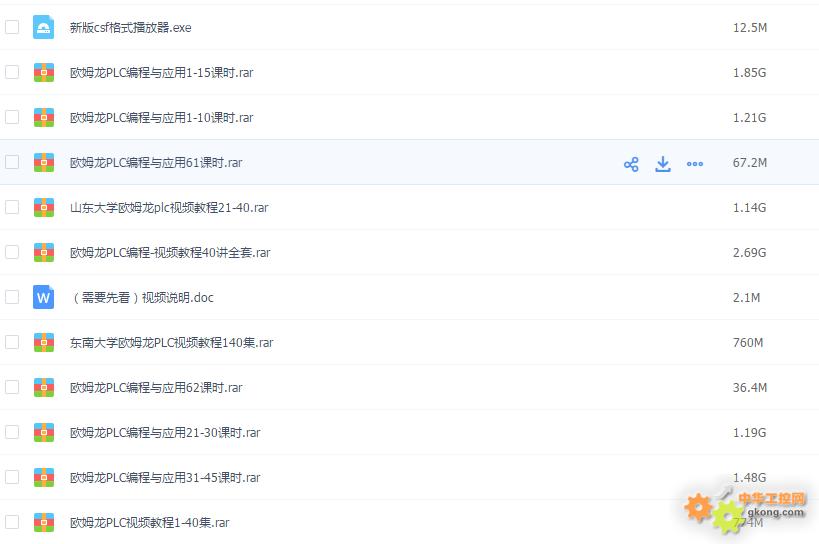Open file name 欧姆龙PLC编程与应用31-45课时.rar
Image resolution: width=819 pixels, height=544 pixels.
165,478
